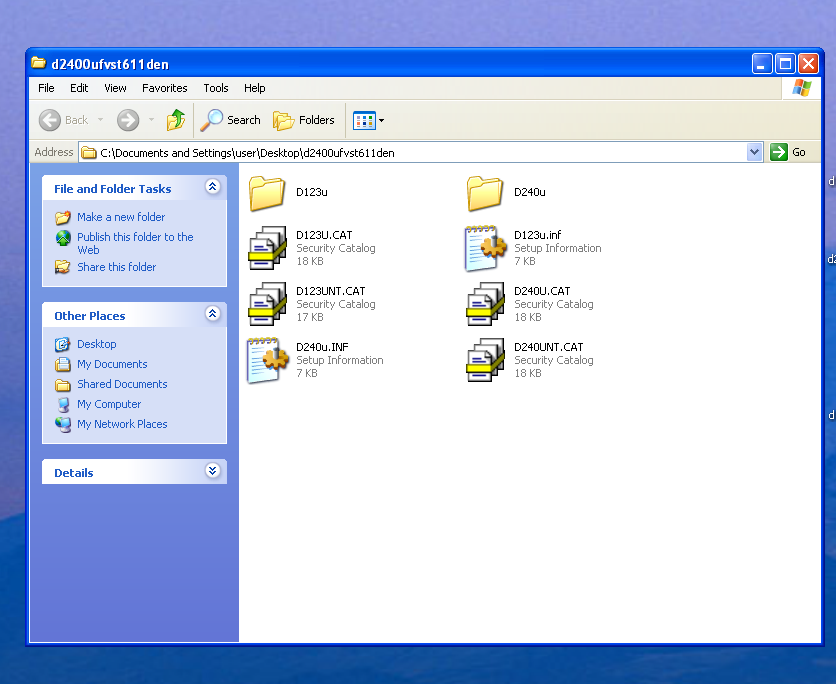The height and width of the screenshot is (684, 836).
Task: Open the File menu
Action: [x=46, y=88]
